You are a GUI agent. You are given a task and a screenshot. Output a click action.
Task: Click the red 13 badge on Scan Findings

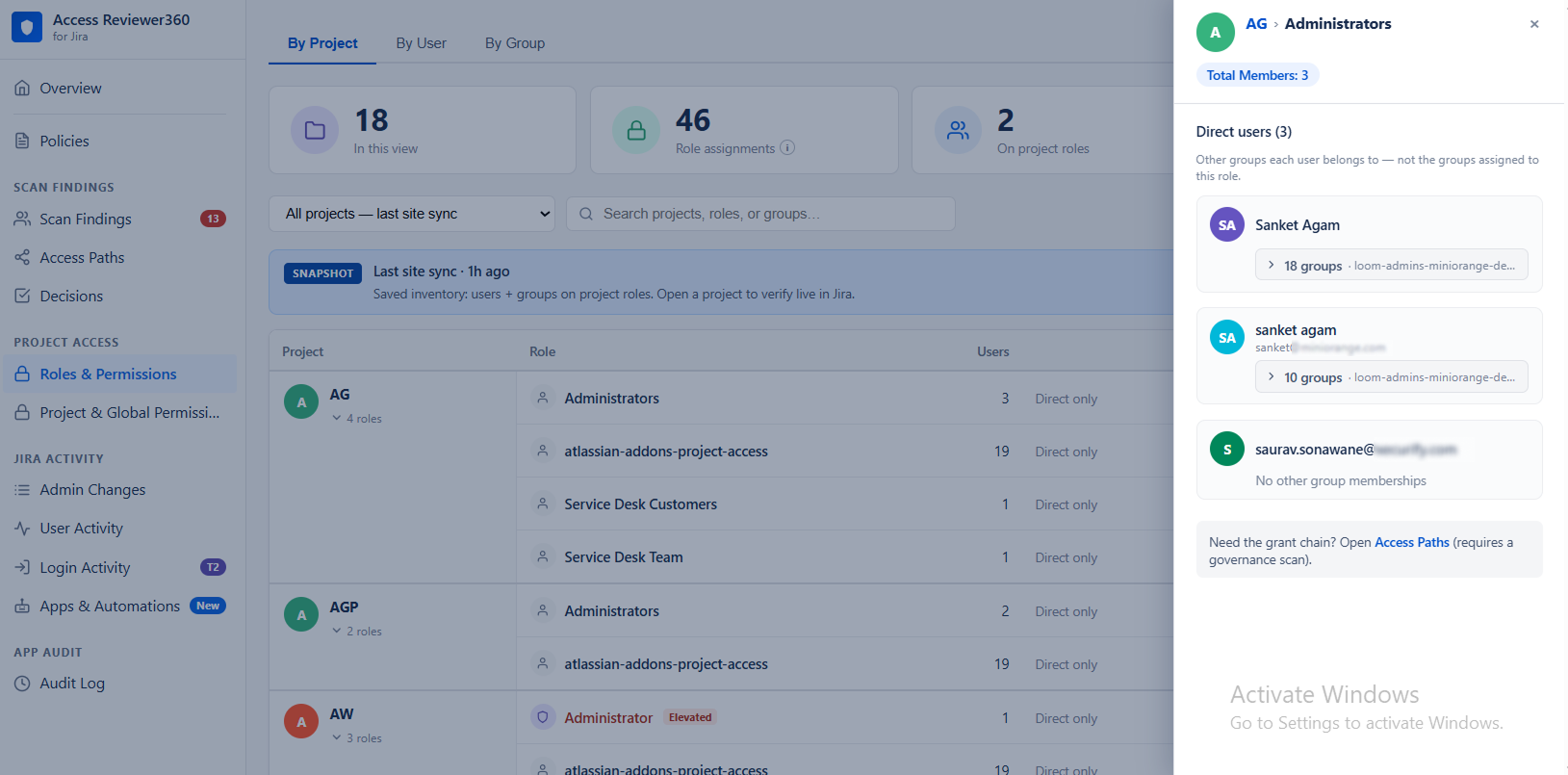213,219
